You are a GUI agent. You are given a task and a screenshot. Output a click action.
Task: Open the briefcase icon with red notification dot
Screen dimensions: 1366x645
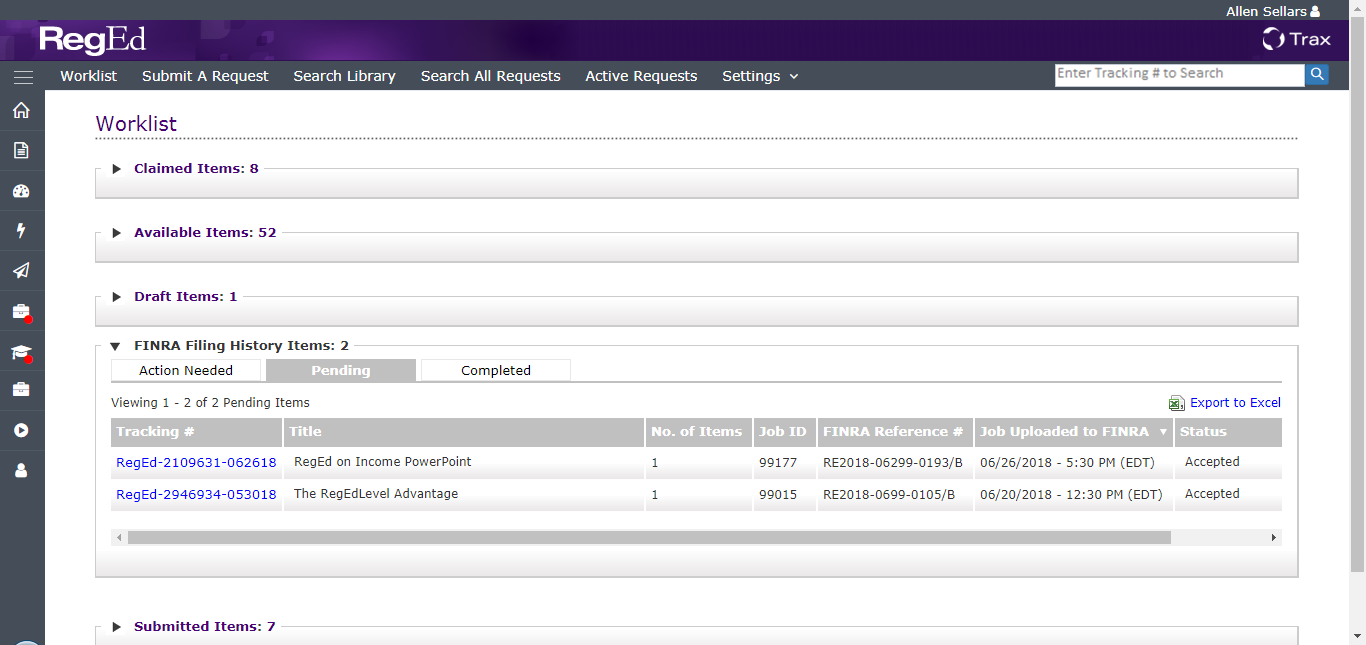21,312
